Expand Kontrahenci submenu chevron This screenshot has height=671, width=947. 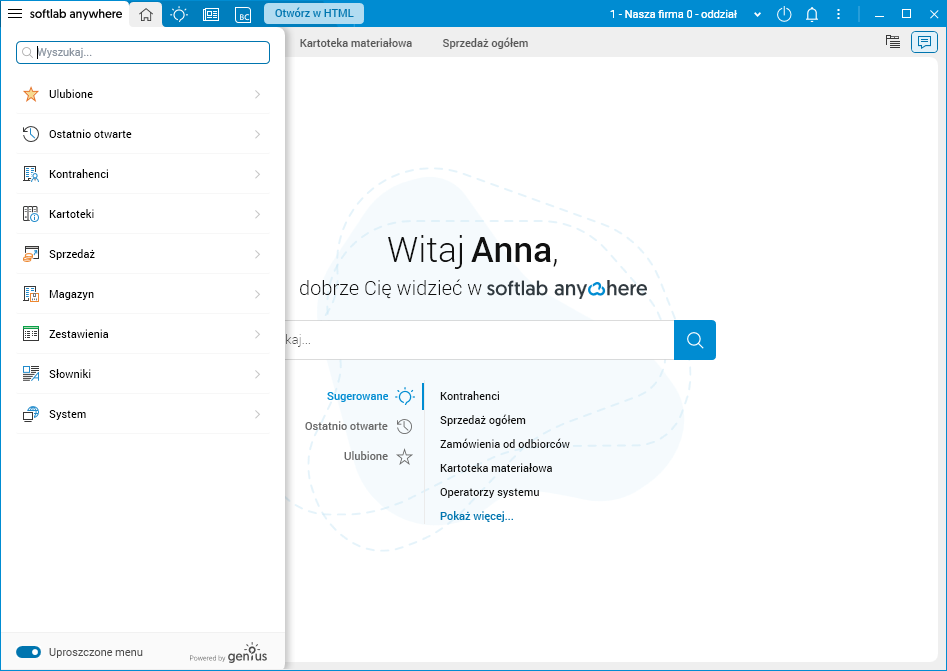[x=257, y=174]
